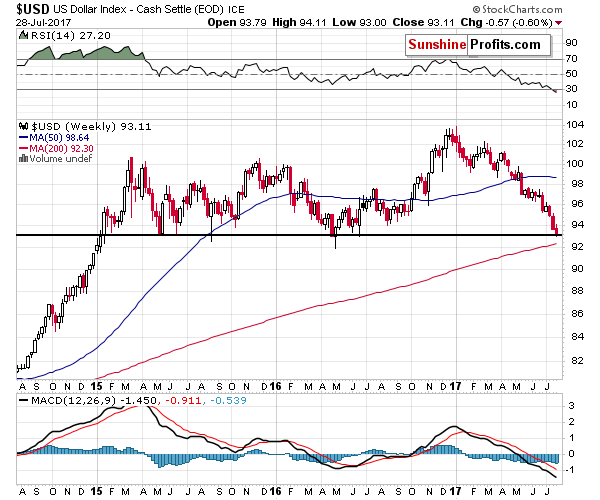Click the '$USD (Weekly) 93.11' legend text
Image resolution: width=600 pixels, height=500 pixels.
coord(91,126)
